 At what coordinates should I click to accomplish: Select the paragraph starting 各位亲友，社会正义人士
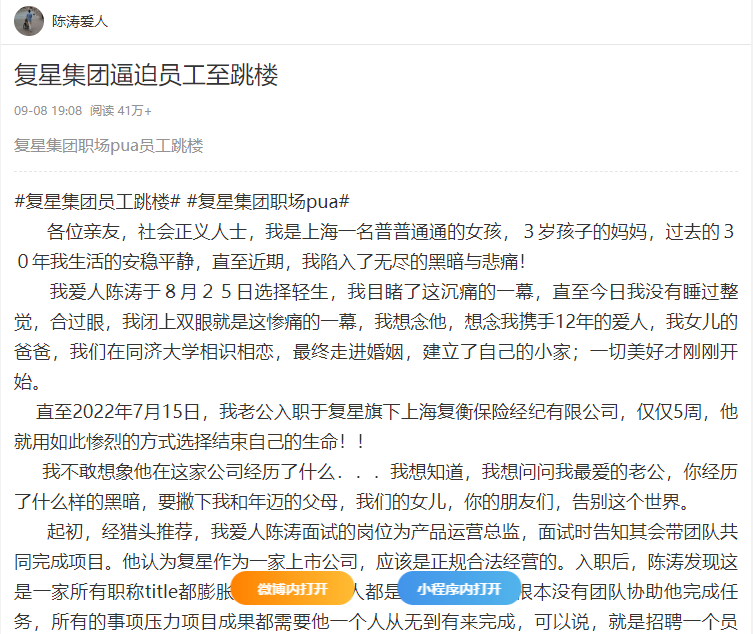[x=376, y=247]
